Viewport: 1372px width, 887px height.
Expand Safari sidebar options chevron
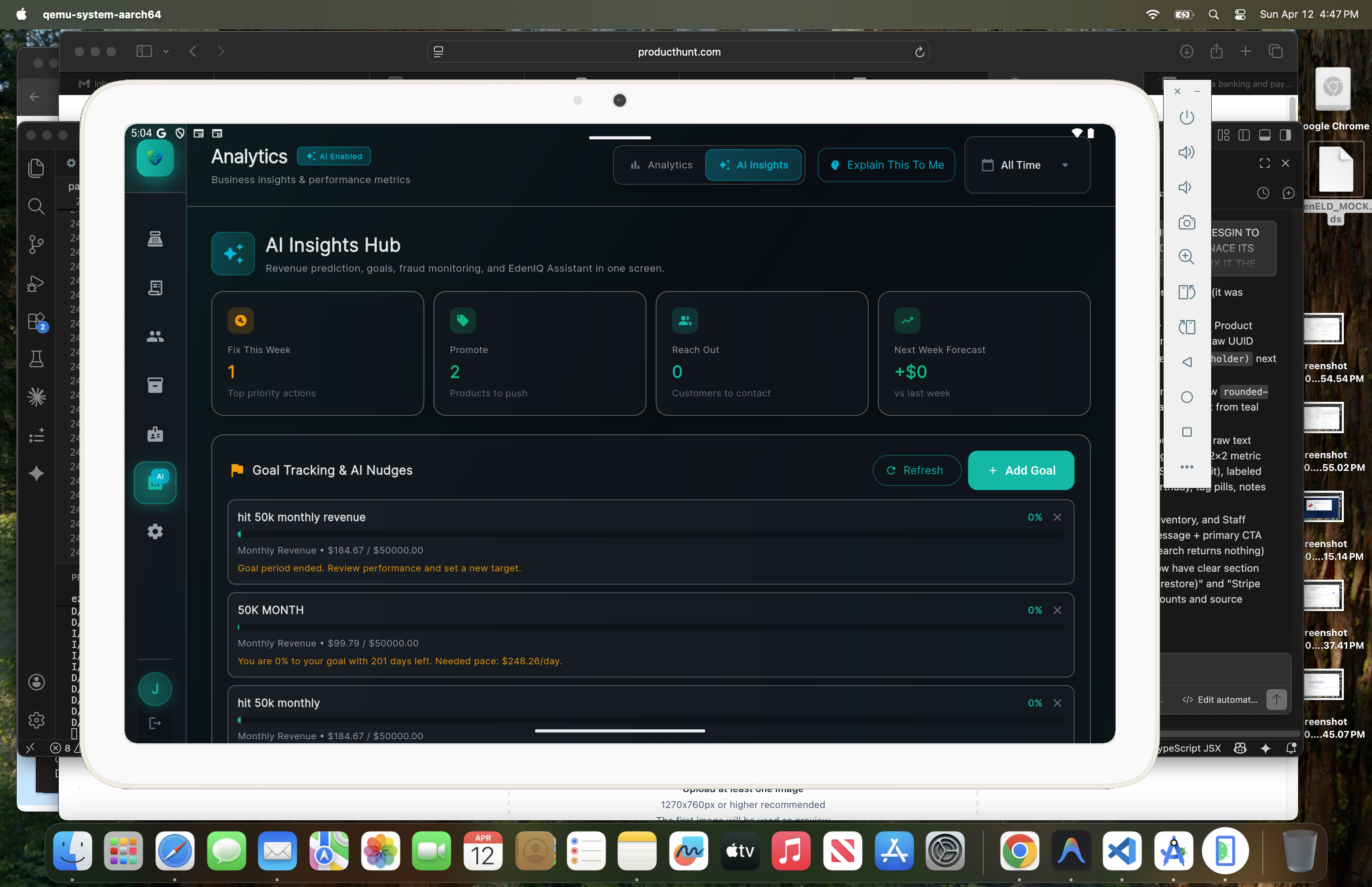tap(166, 51)
